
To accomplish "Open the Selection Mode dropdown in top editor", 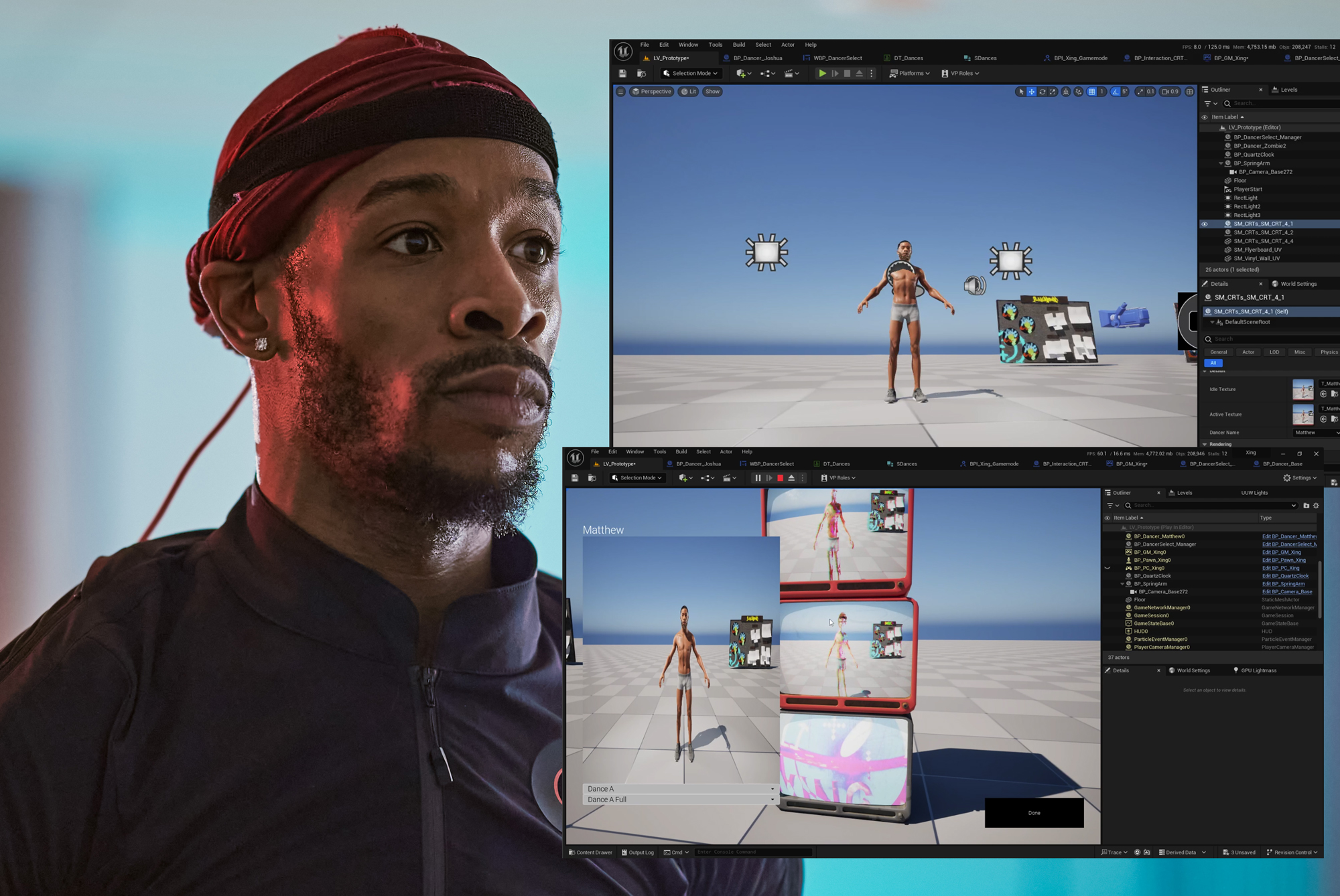I will 690,74.
